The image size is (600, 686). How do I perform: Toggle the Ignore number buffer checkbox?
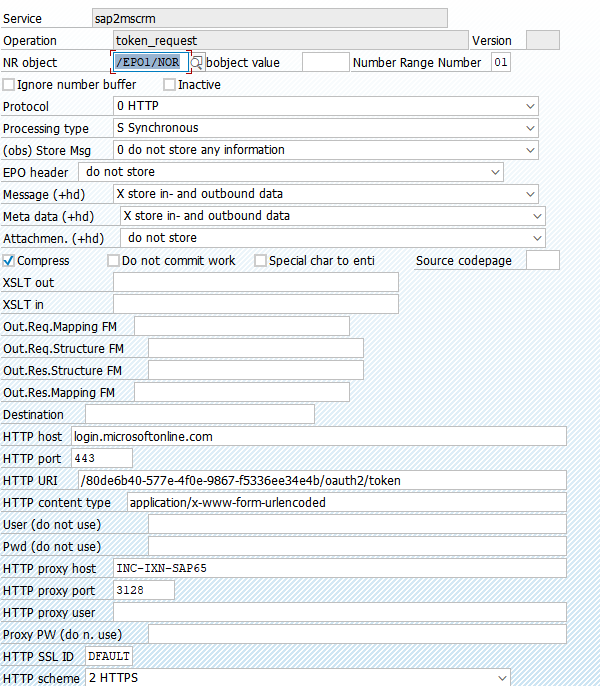point(8,84)
